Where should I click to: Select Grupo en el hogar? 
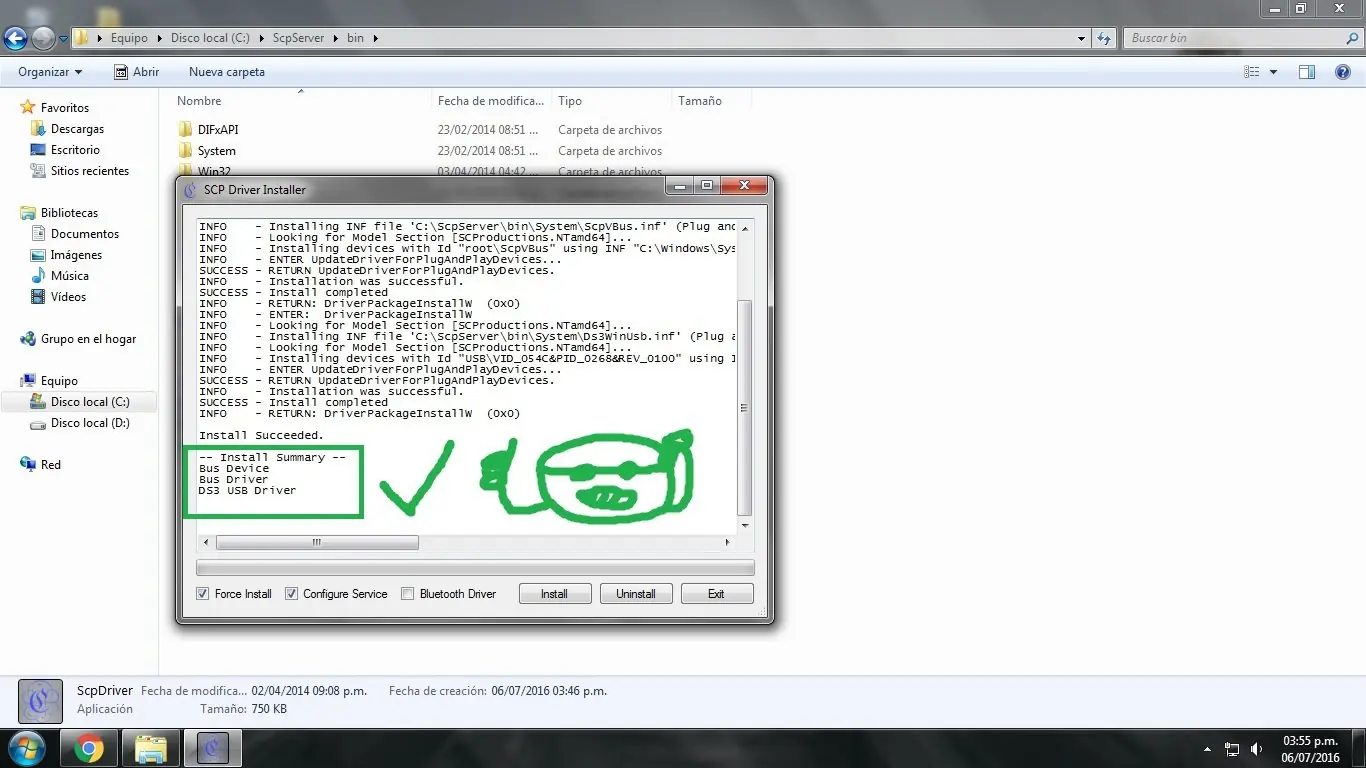(88, 339)
